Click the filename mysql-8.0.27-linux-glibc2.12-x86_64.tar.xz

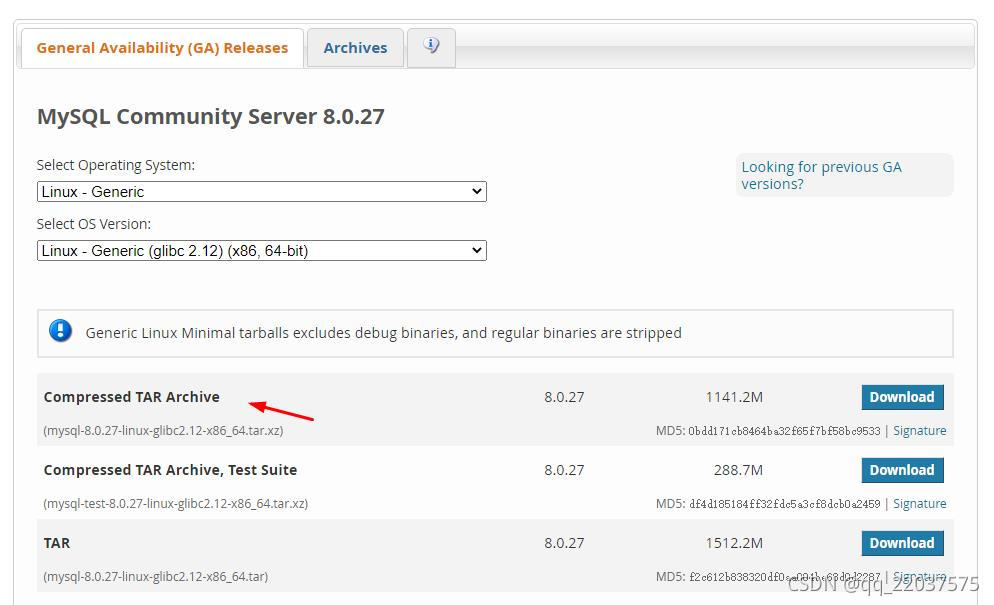[163, 431]
